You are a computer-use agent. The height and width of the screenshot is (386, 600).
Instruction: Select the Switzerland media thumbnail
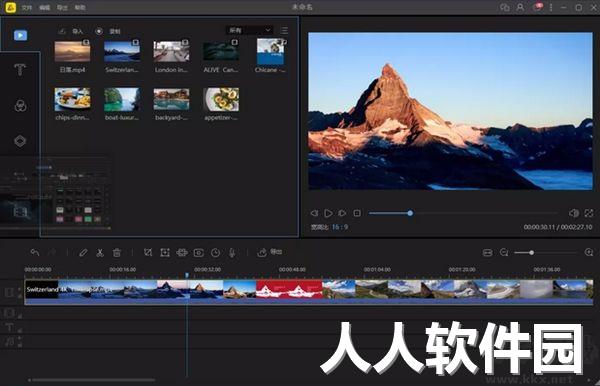(122, 51)
